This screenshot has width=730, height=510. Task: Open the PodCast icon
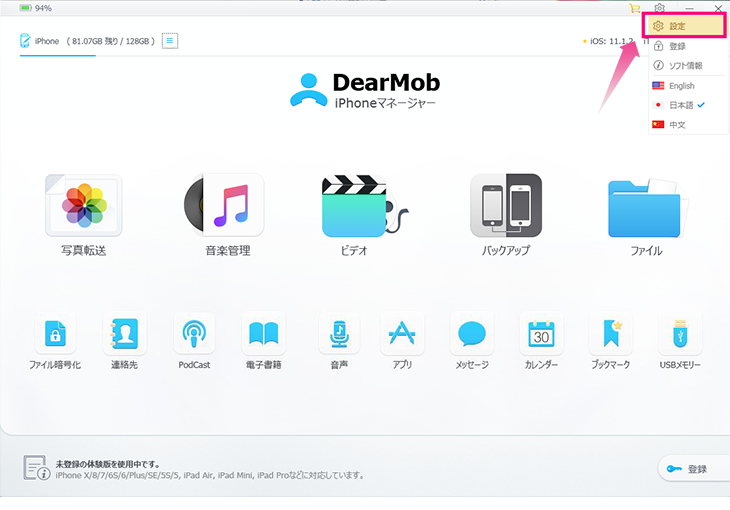194,333
